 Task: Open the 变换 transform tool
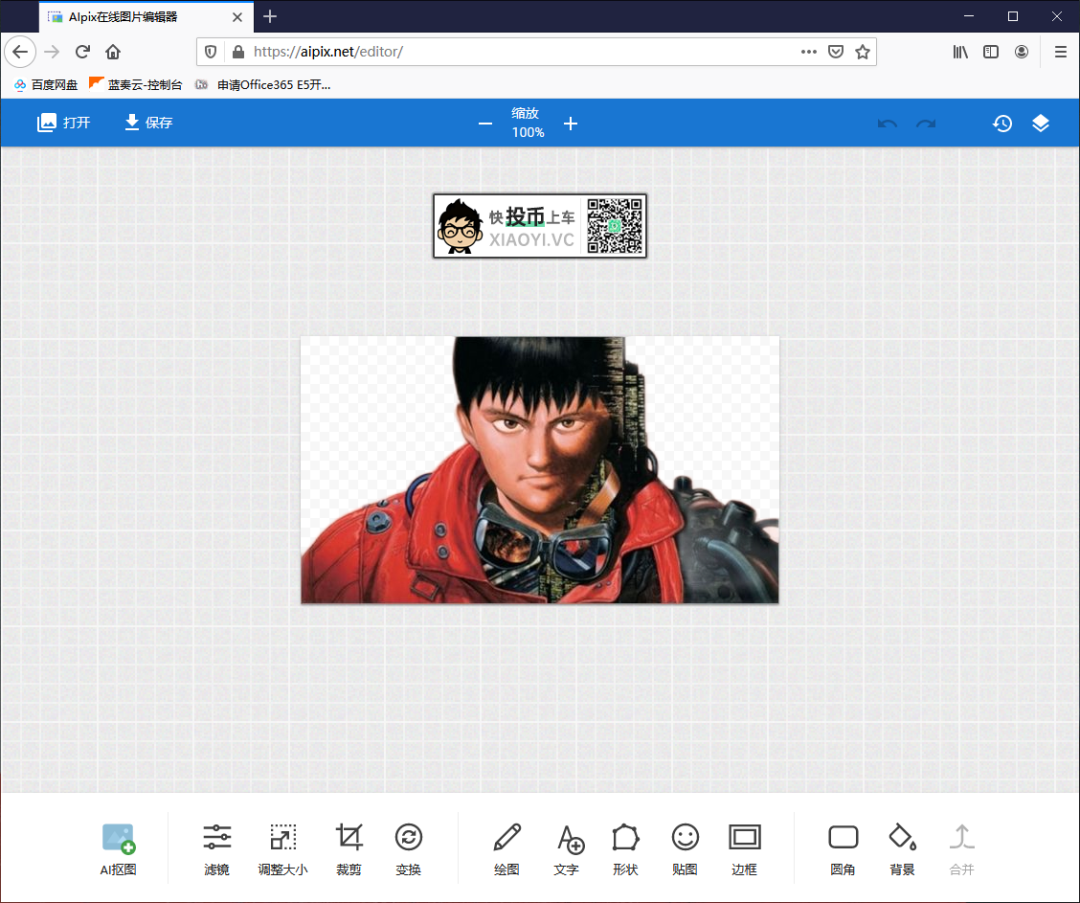coord(408,848)
